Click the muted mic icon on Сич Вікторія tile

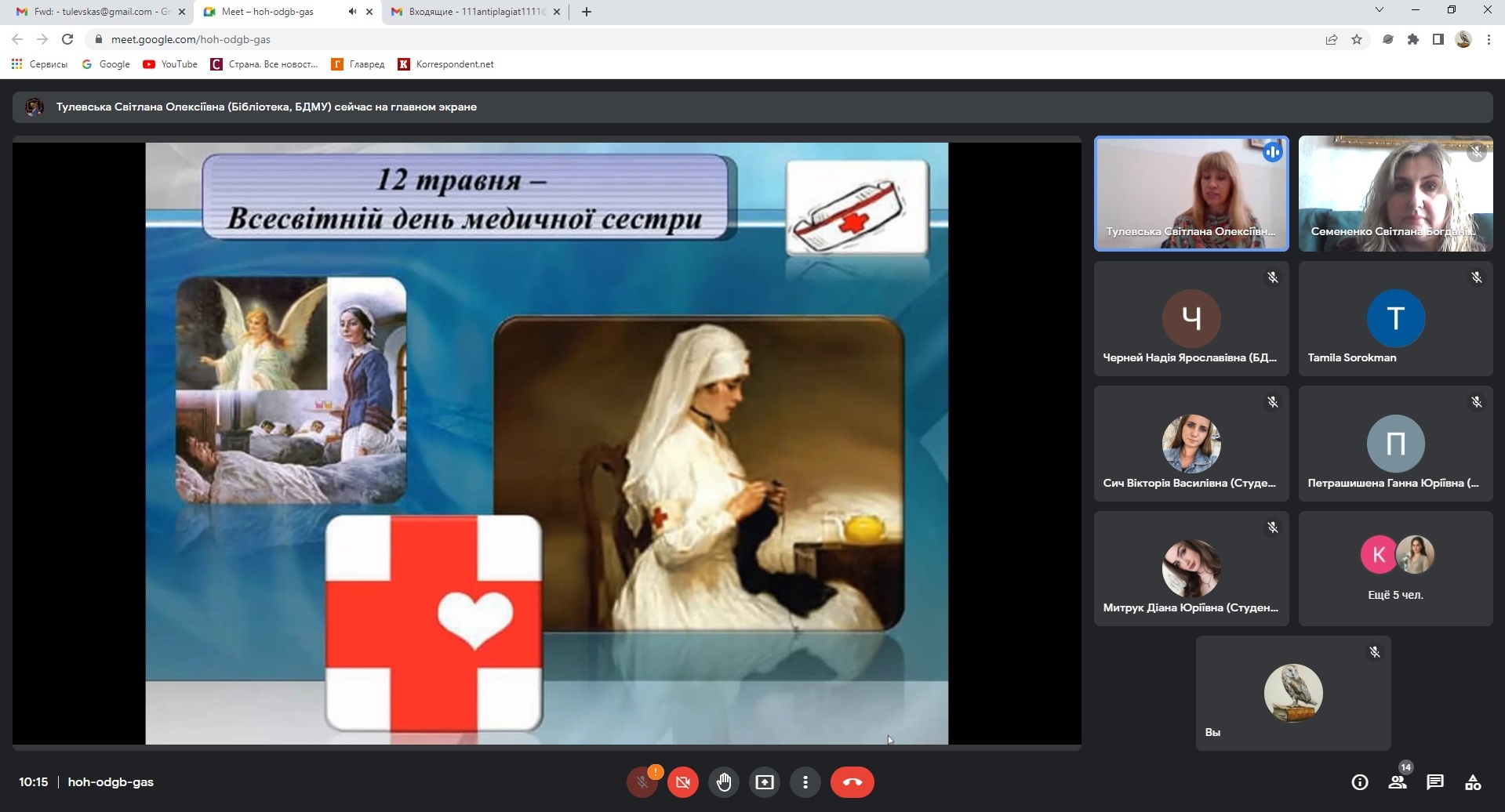point(1273,402)
